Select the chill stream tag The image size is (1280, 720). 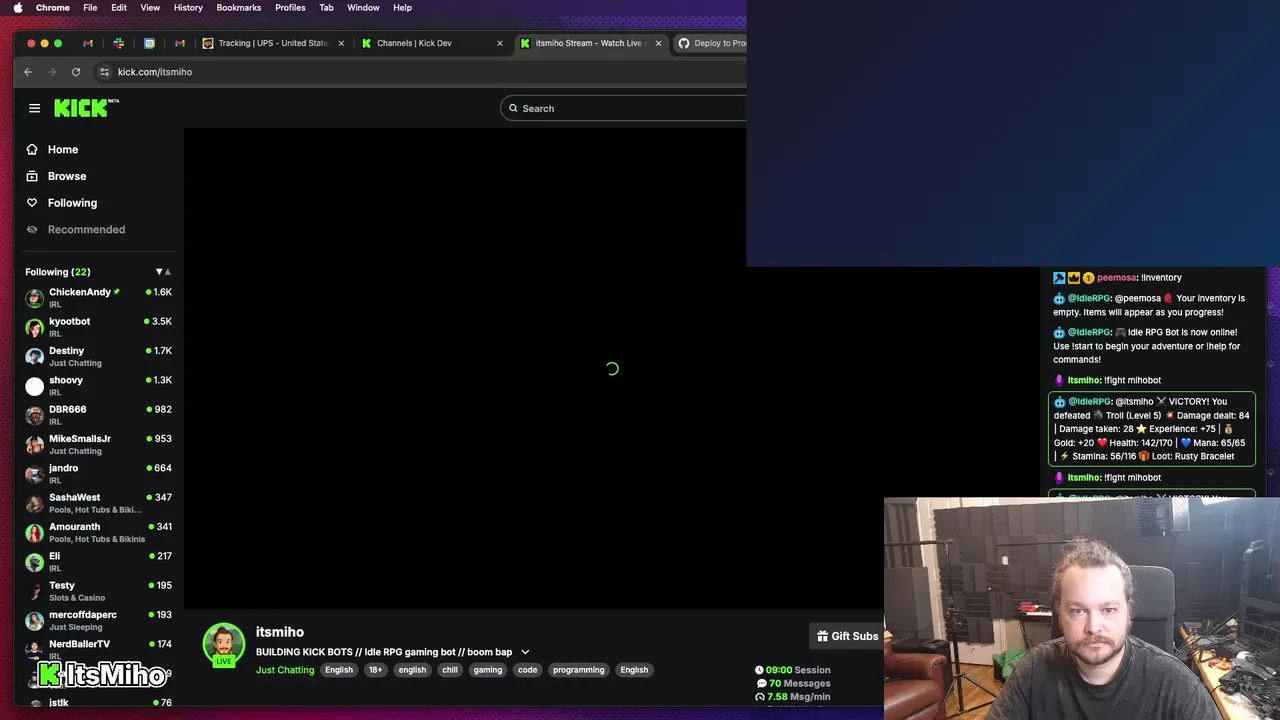pyautogui.click(x=450, y=670)
